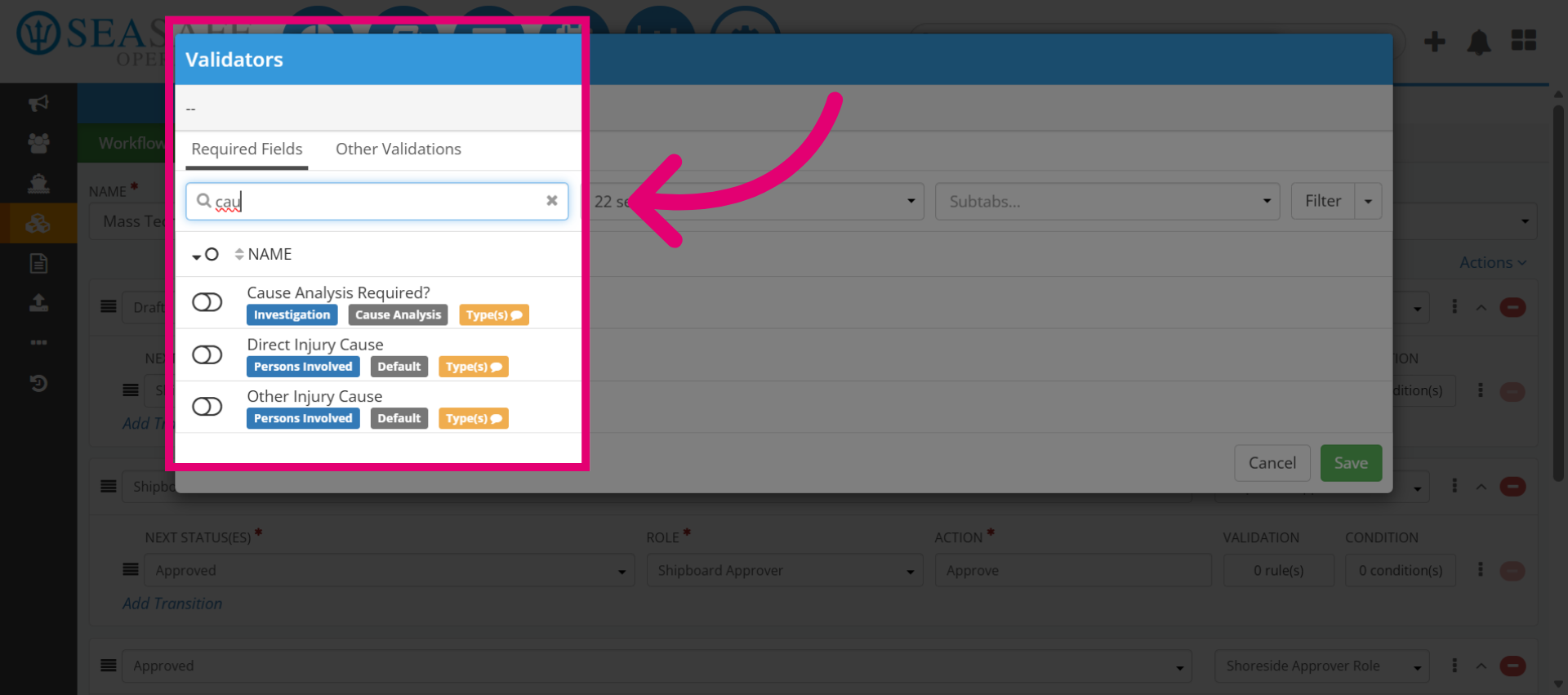
Task: Toggle Direct Injury Cause field on
Action: coord(207,354)
